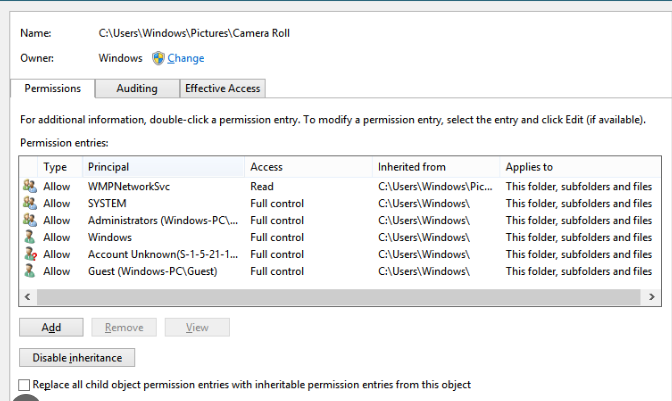Select the Permissions tab
The height and width of the screenshot is (401, 672).
click(53, 88)
